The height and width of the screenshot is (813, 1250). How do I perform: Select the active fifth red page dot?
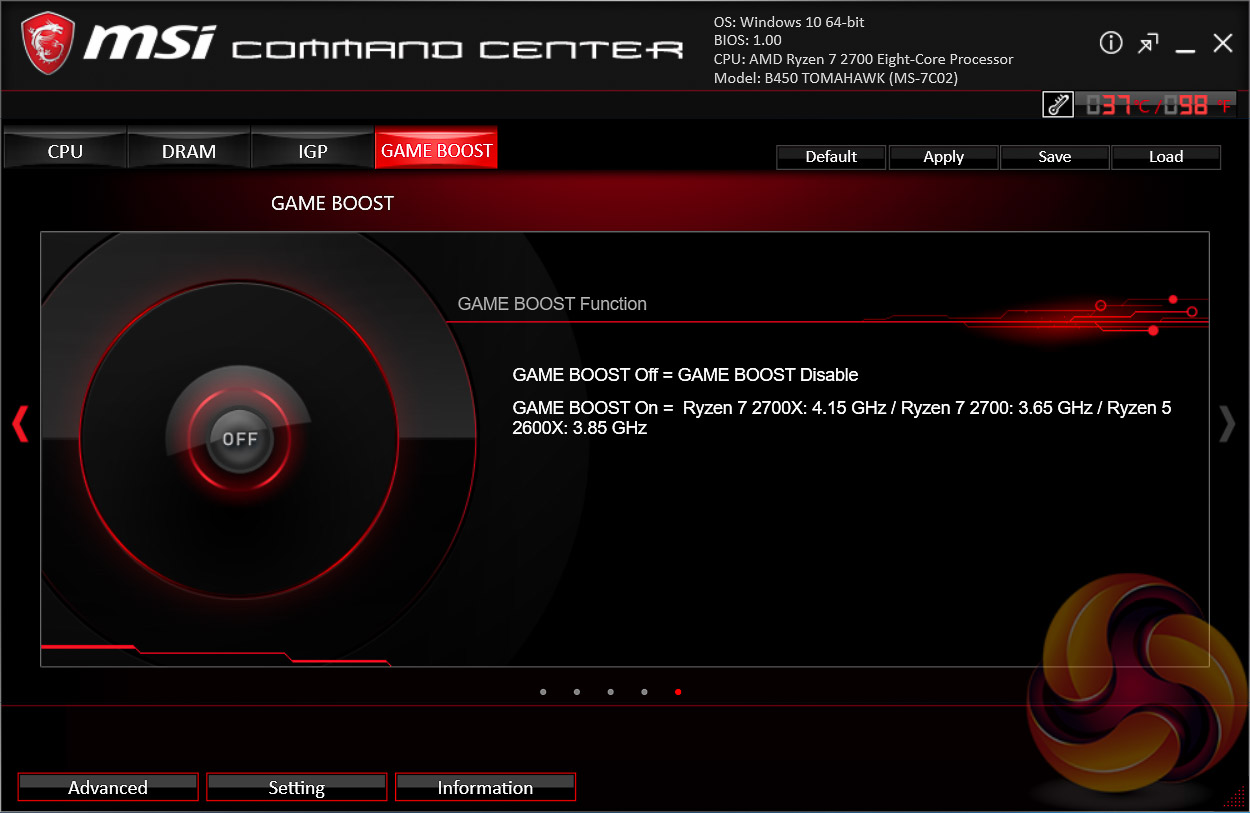coord(678,691)
